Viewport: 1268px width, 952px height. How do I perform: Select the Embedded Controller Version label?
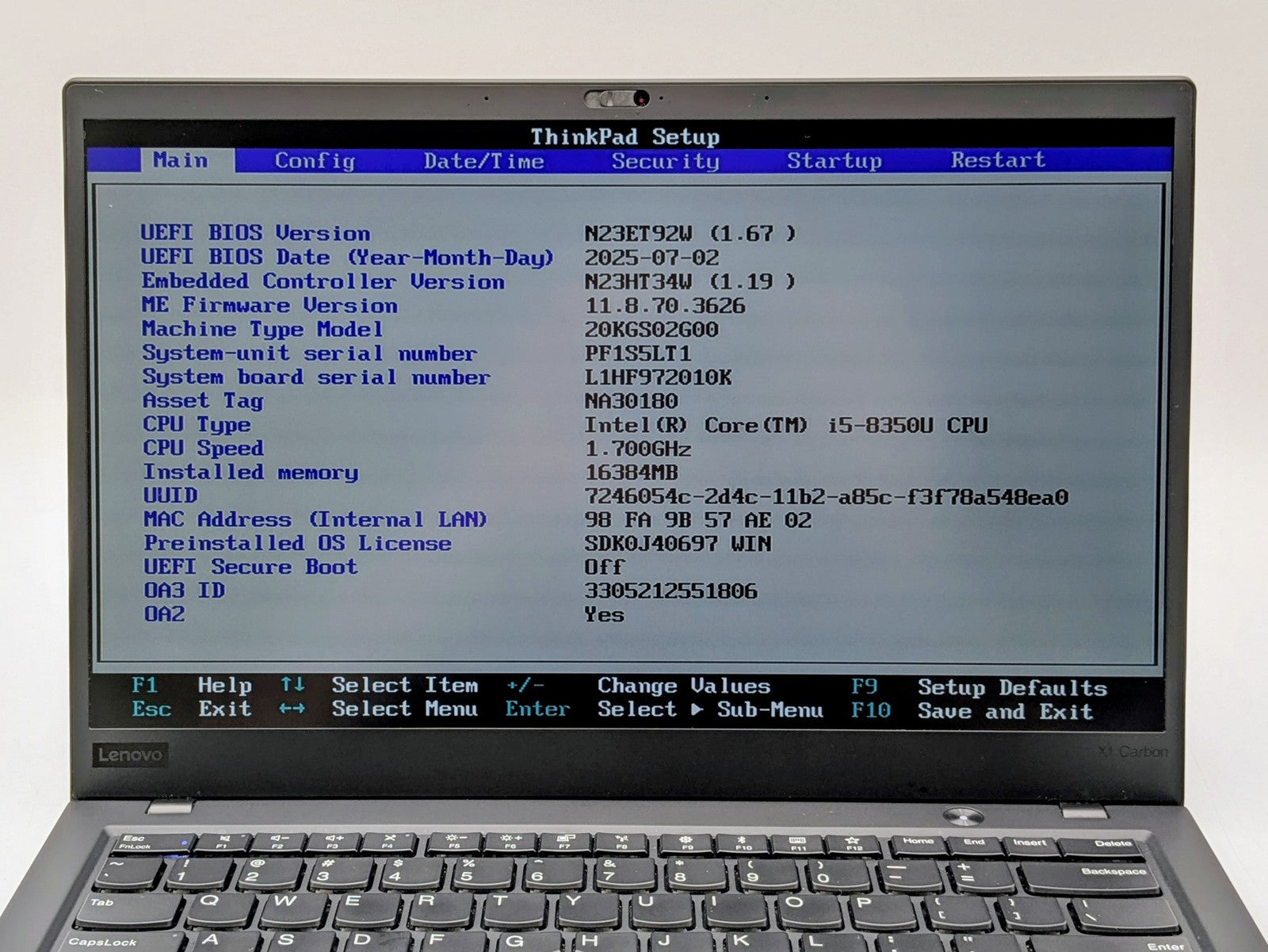pyautogui.click(x=323, y=281)
